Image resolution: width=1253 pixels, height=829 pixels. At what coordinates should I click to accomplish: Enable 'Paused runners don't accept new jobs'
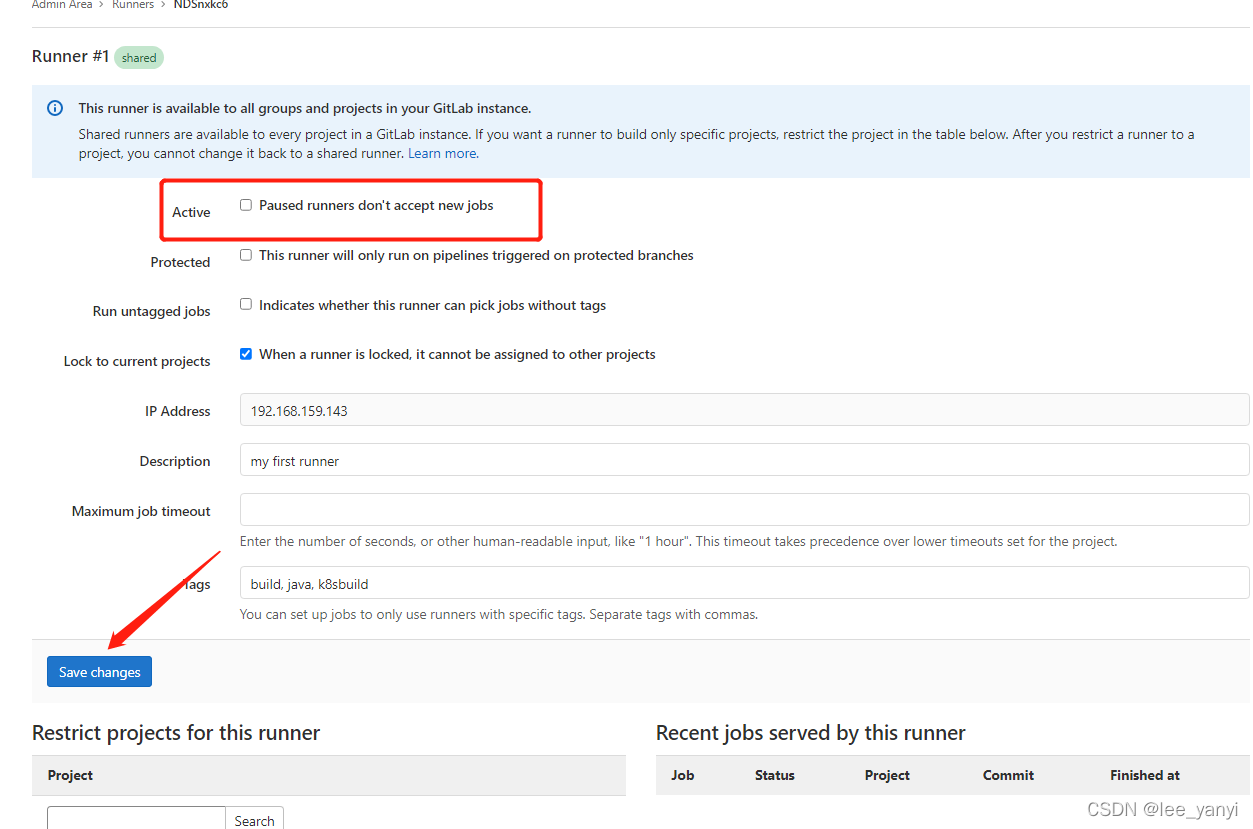coord(245,205)
